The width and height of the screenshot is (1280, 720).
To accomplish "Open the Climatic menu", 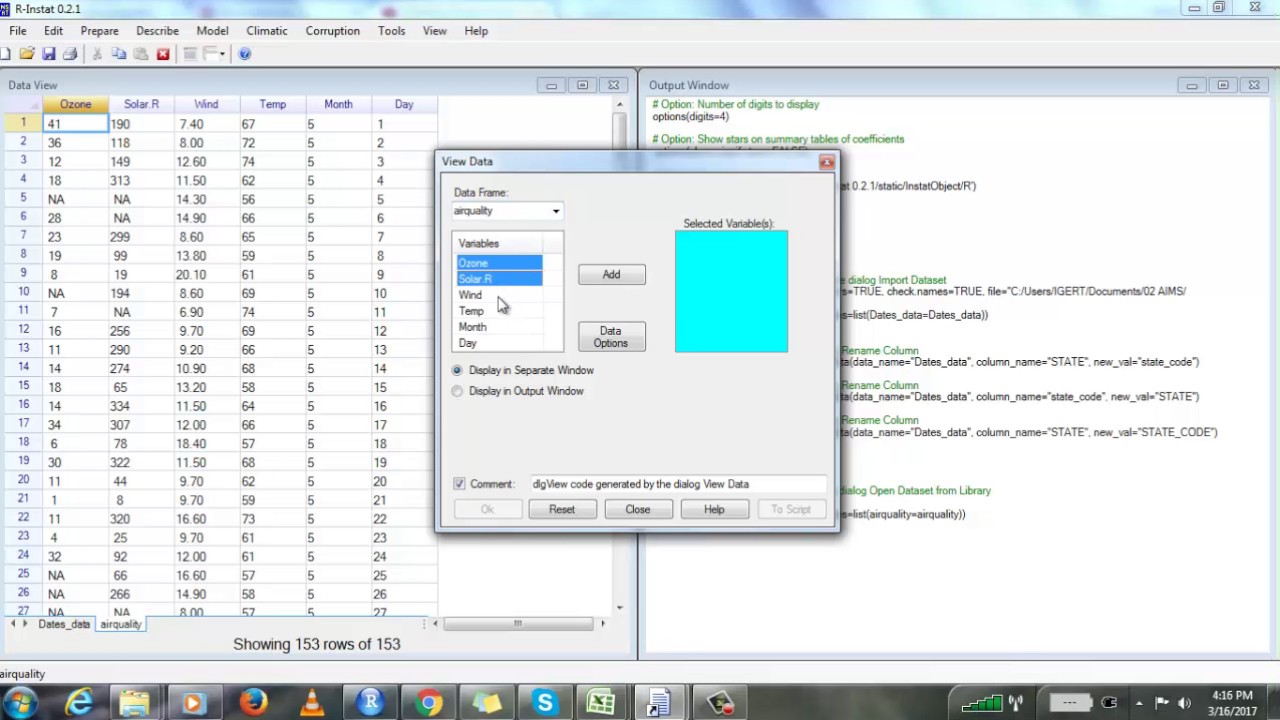I will tap(267, 31).
